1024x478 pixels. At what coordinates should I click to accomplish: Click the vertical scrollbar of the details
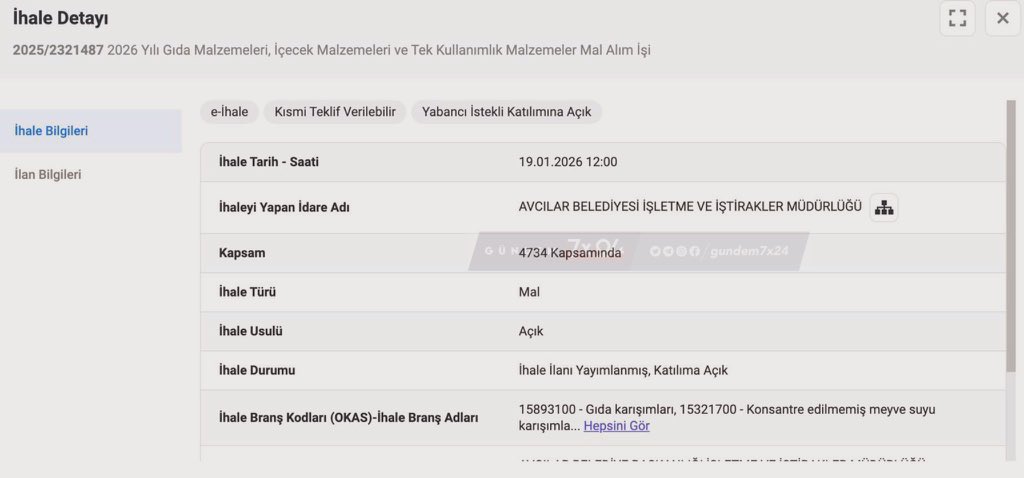click(x=1010, y=240)
